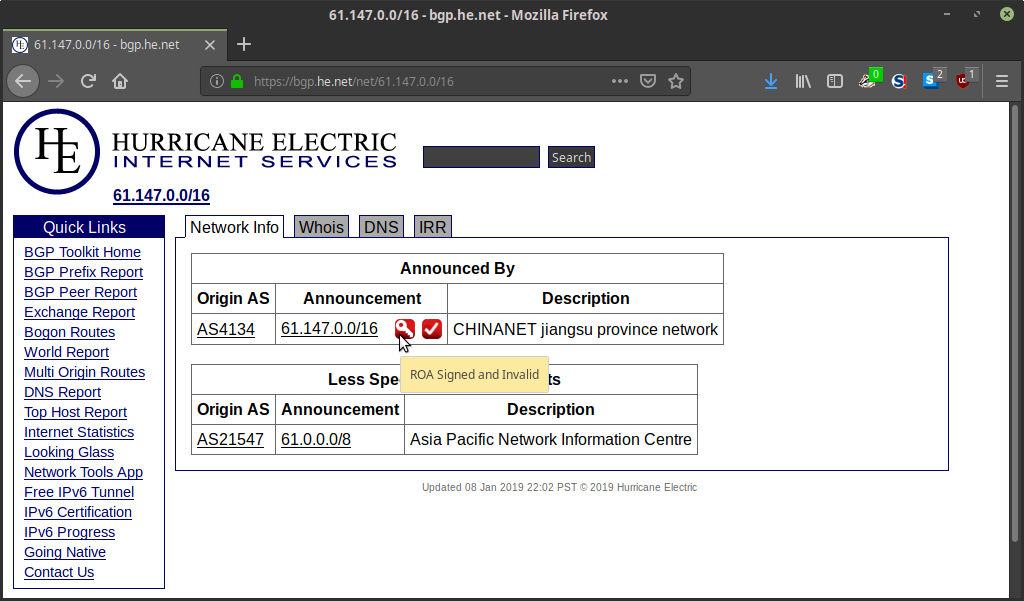1024x601 pixels.
Task: Click the green padlock security icon
Action: [237, 81]
